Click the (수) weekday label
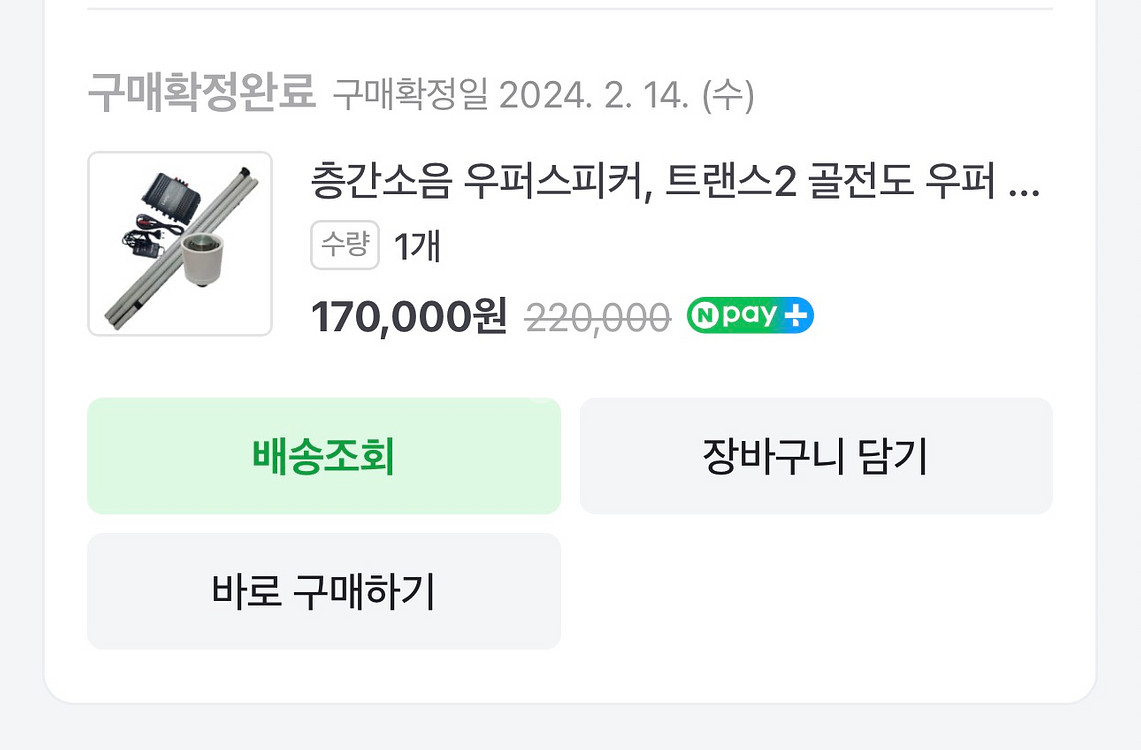1141x750 pixels. (x=728, y=96)
